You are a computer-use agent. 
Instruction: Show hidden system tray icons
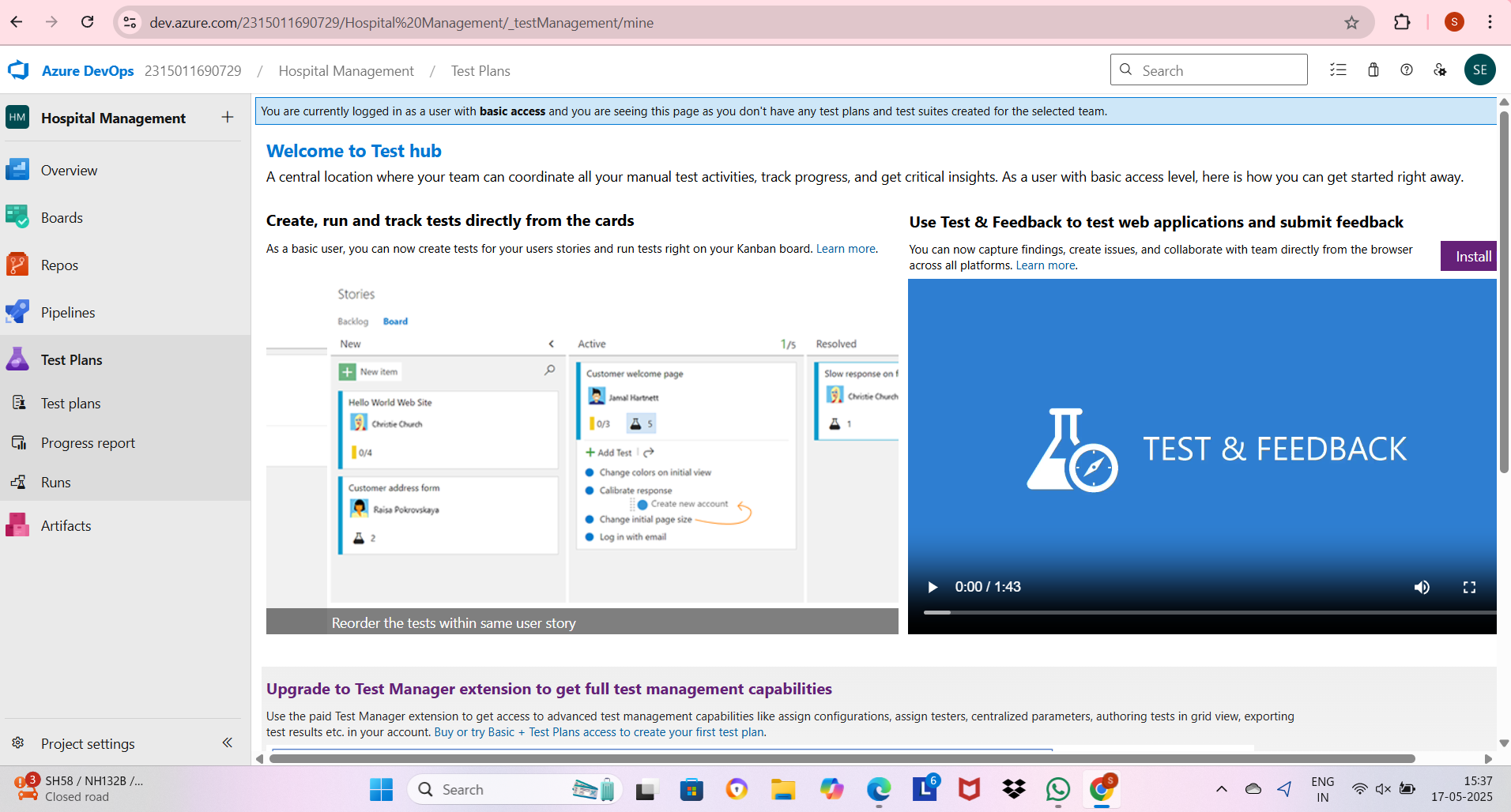tap(1222, 788)
